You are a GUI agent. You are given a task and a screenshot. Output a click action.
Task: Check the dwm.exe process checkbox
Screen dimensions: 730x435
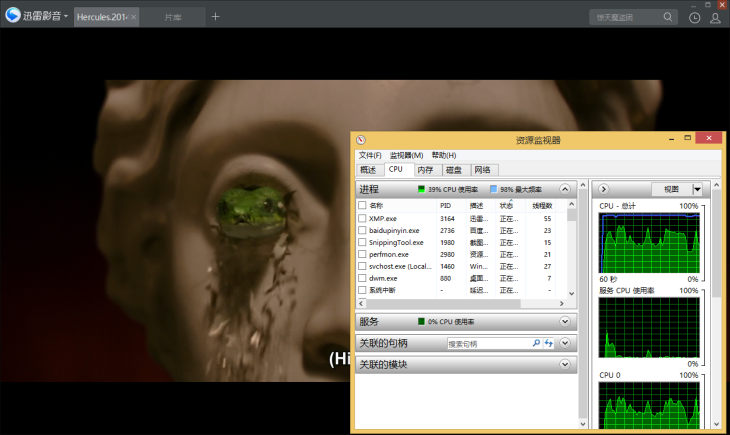point(362,278)
